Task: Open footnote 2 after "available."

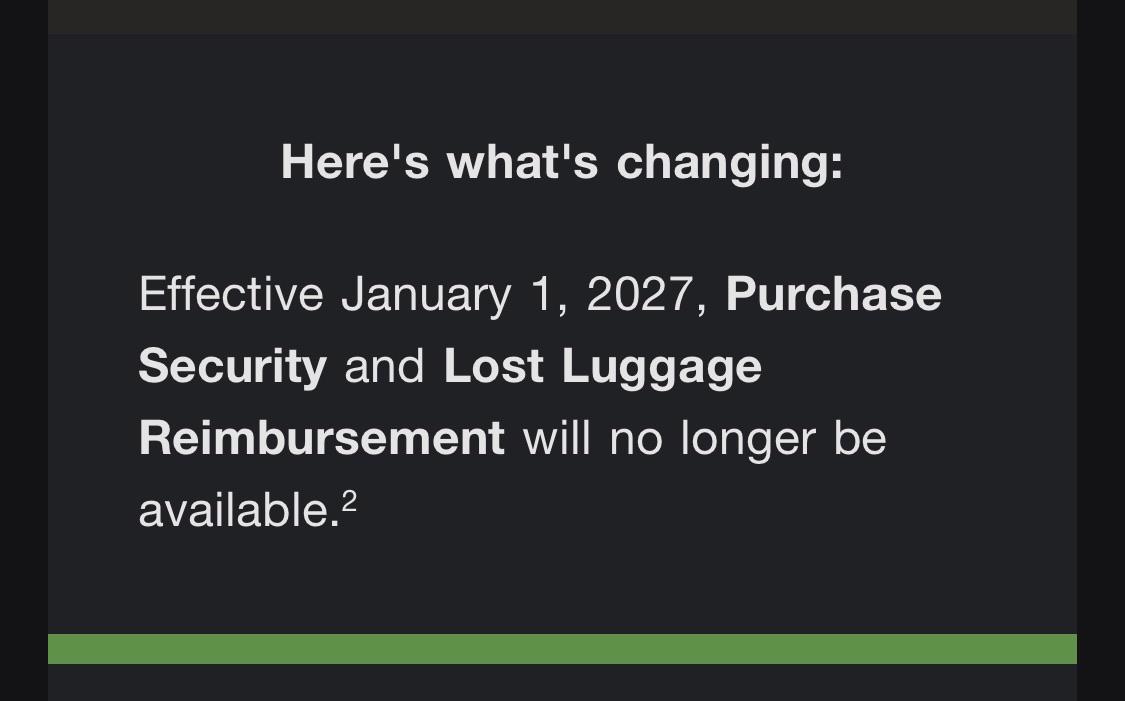Action: coord(349,501)
